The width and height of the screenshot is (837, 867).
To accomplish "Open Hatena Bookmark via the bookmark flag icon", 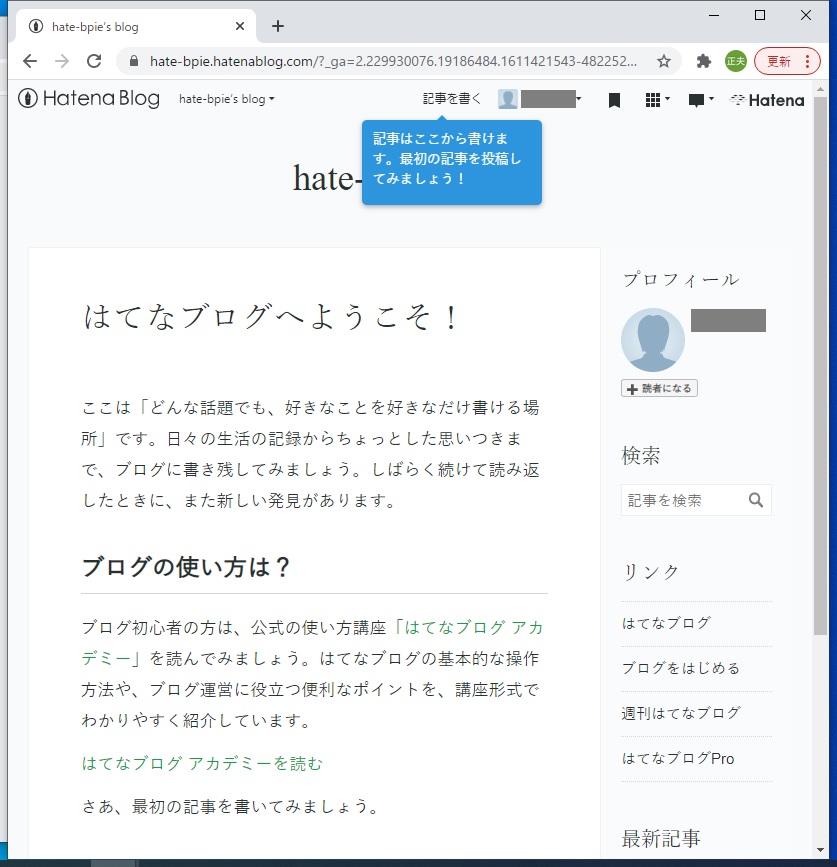I will click(x=614, y=100).
